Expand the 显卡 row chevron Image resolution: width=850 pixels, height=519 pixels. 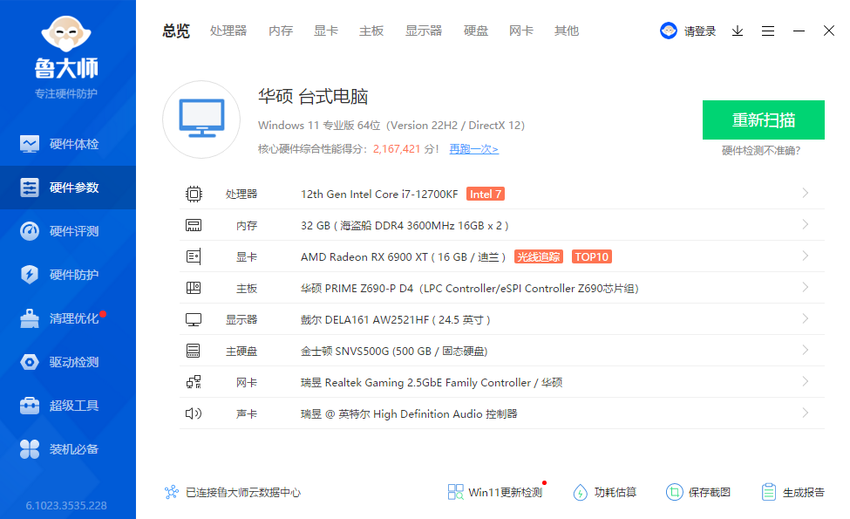coord(805,256)
